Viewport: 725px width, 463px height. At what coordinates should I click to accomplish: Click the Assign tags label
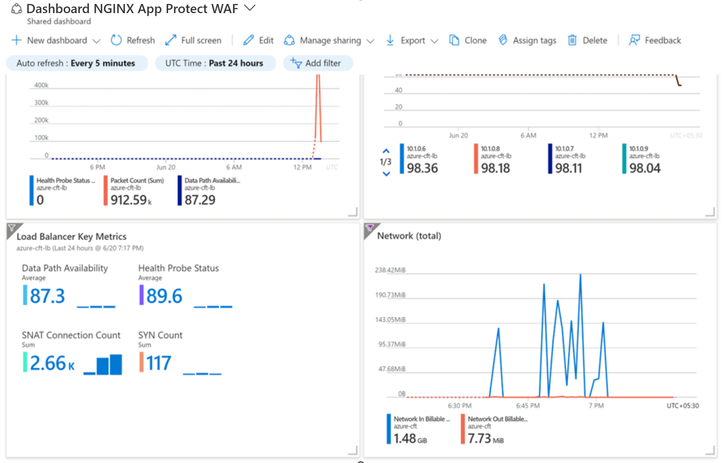point(535,40)
